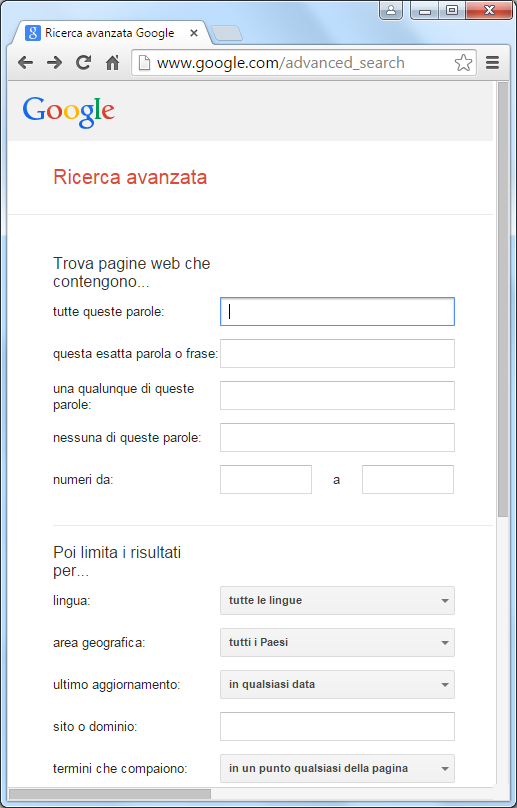Click the 'Trova pagine web che contengono...' heading
This screenshot has width=517, height=808.
[x=131, y=273]
